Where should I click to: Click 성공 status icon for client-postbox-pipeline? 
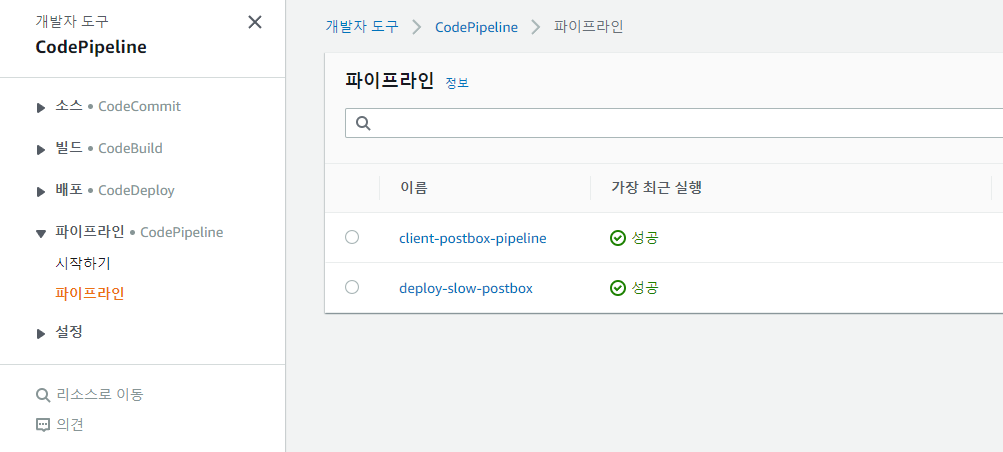click(617, 238)
